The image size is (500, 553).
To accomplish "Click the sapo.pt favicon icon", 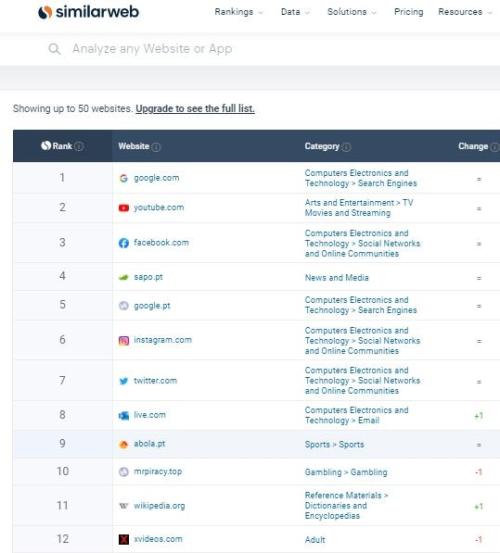I will [x=123, y=277].
